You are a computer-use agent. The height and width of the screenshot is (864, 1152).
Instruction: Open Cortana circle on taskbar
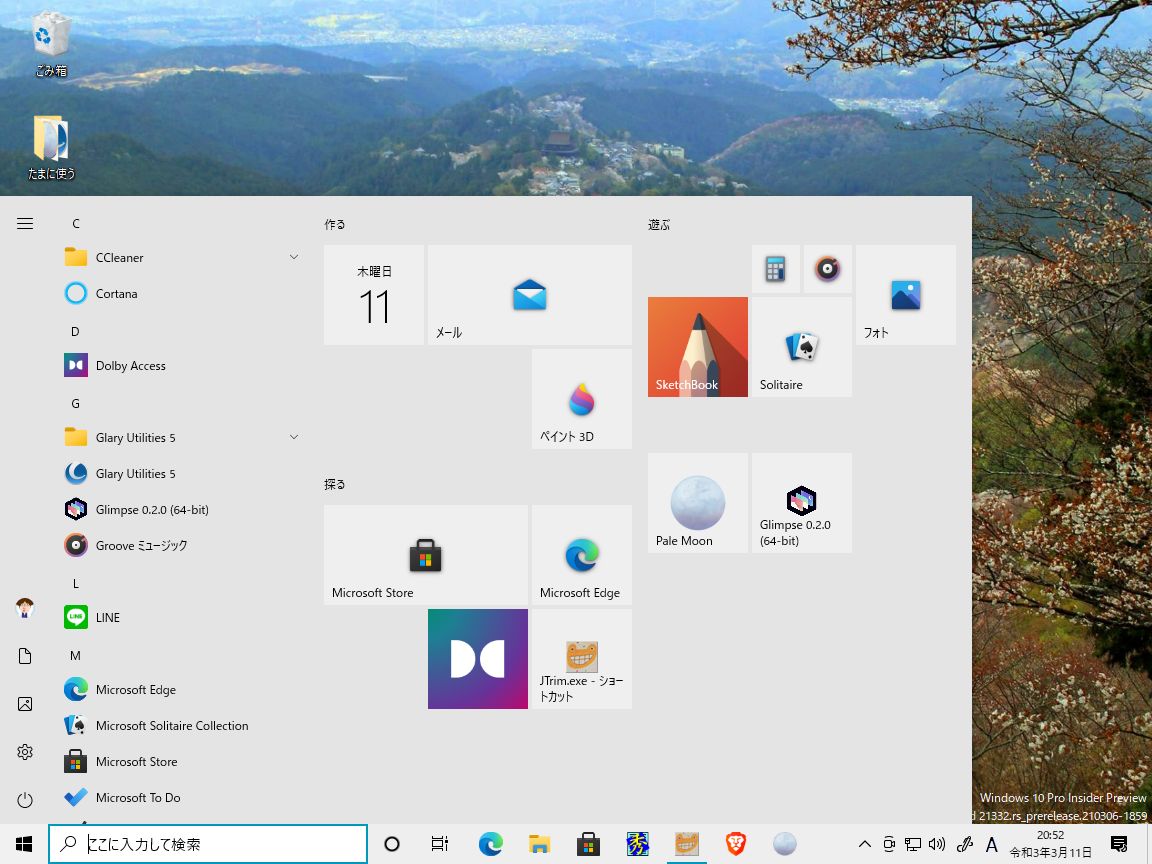[392, 844]
